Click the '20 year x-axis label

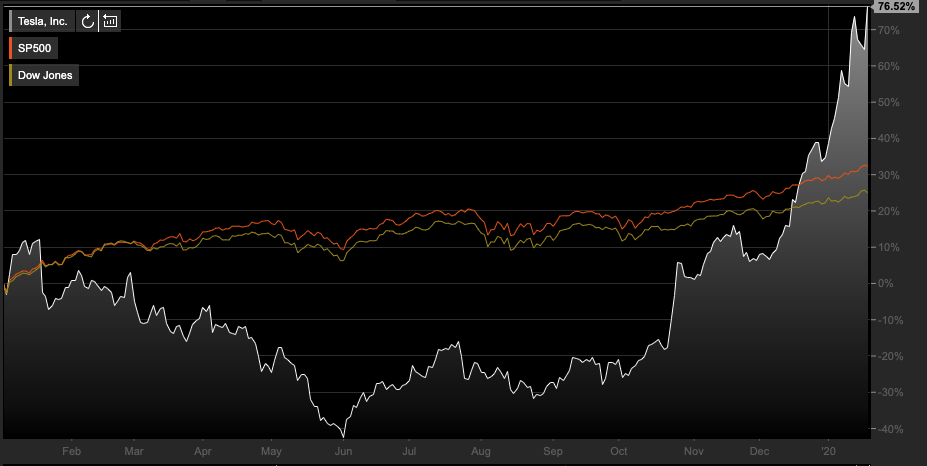[829, 451]
